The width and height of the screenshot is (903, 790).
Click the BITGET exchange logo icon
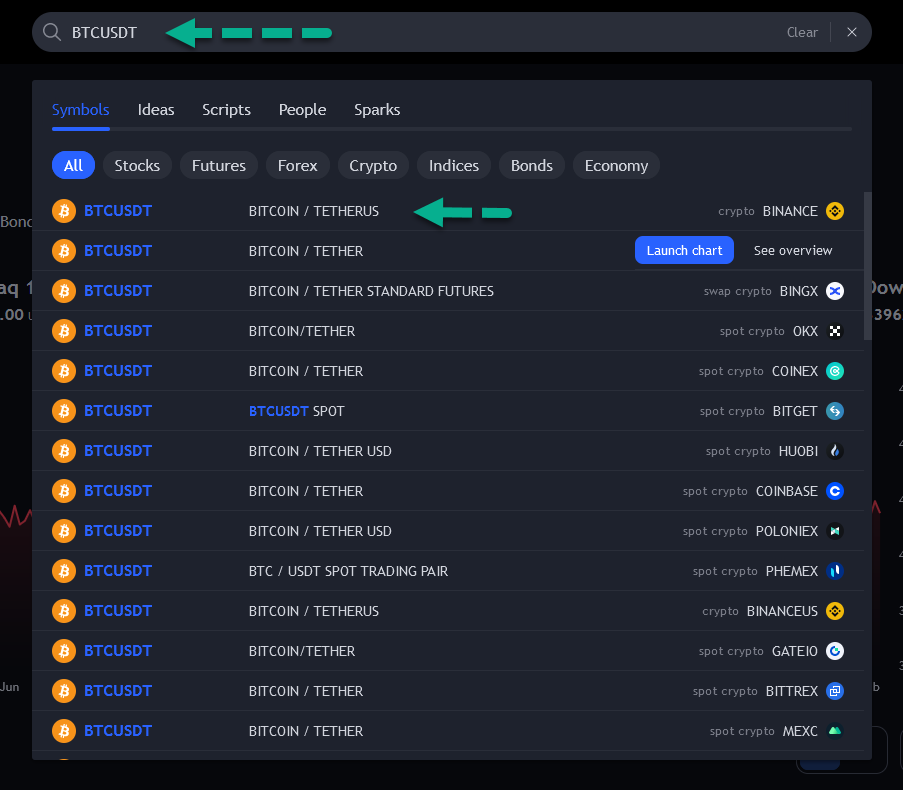pyautogui.click(x=834, y=411)
